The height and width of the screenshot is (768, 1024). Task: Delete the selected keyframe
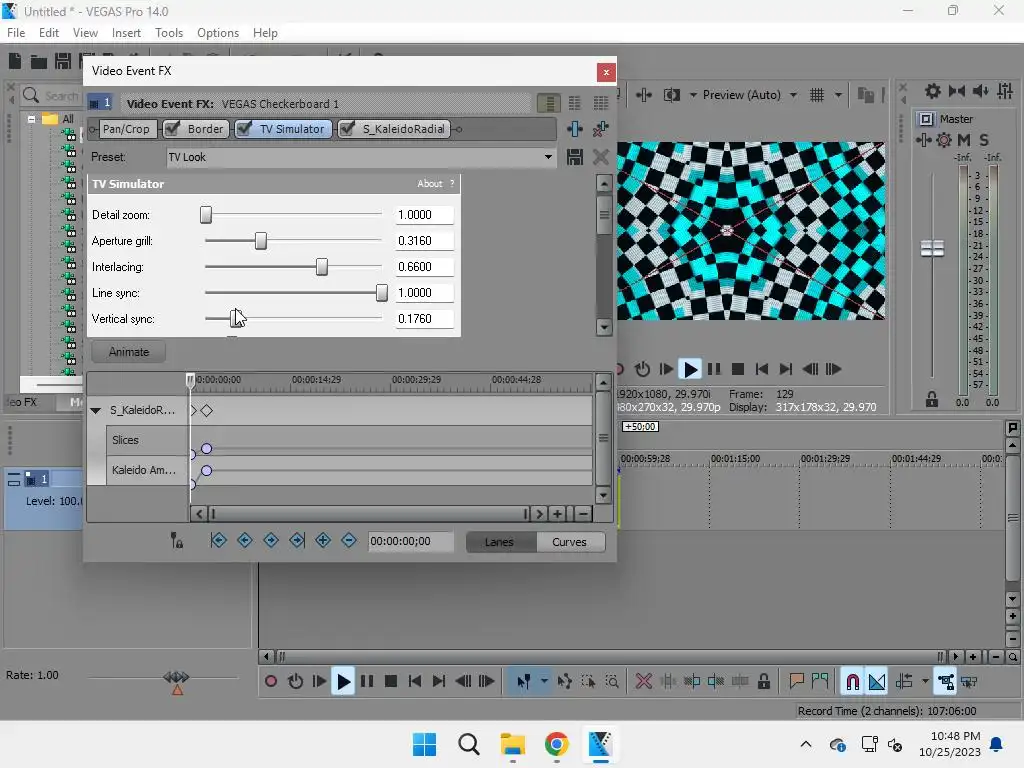click(x=349, y=540)
